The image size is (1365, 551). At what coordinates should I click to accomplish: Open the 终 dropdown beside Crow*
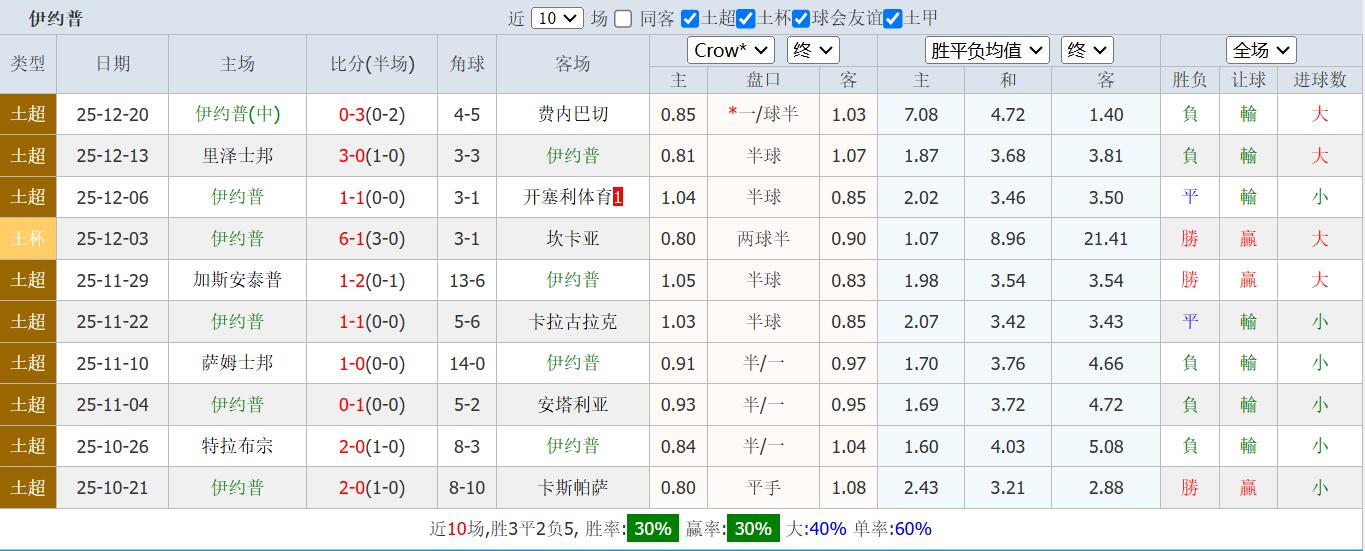click(813, 50)
